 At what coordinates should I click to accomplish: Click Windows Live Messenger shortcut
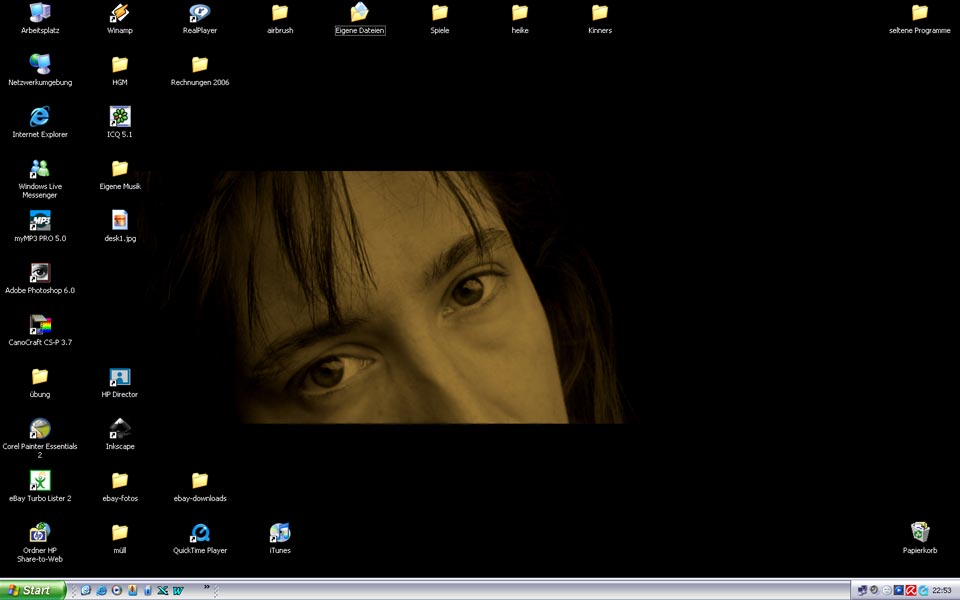tap(40, 169)
